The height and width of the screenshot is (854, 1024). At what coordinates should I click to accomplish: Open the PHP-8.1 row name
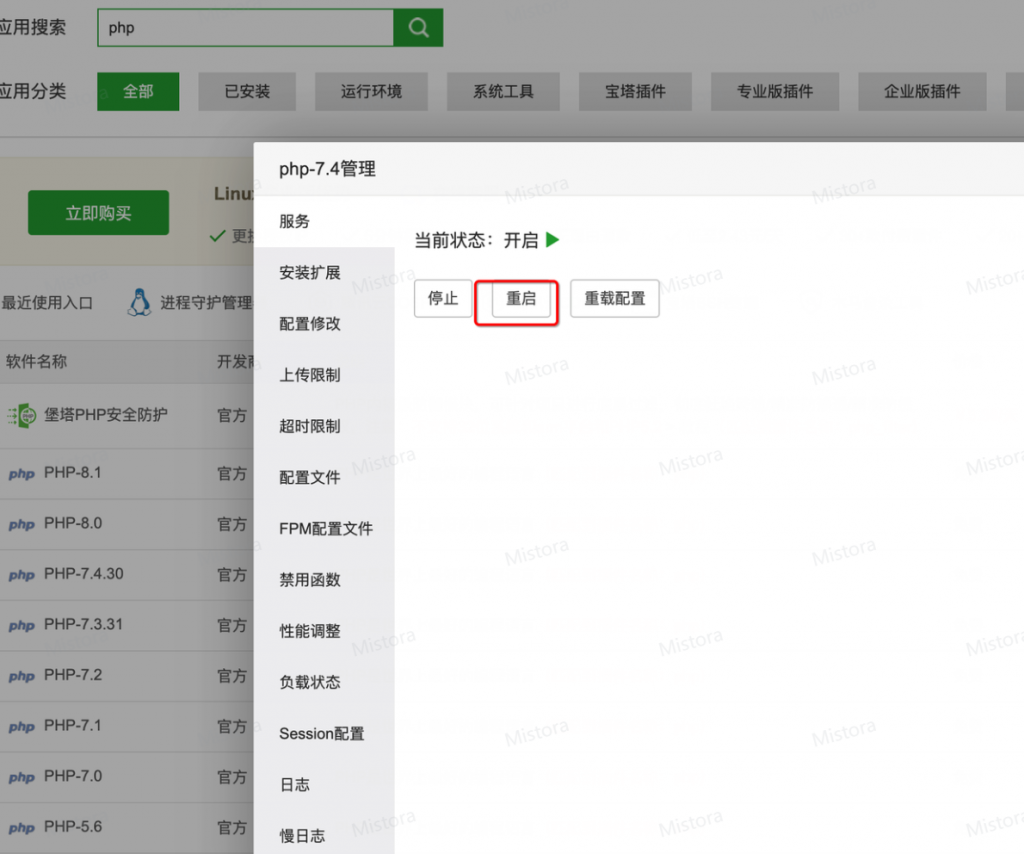point(72,473)
